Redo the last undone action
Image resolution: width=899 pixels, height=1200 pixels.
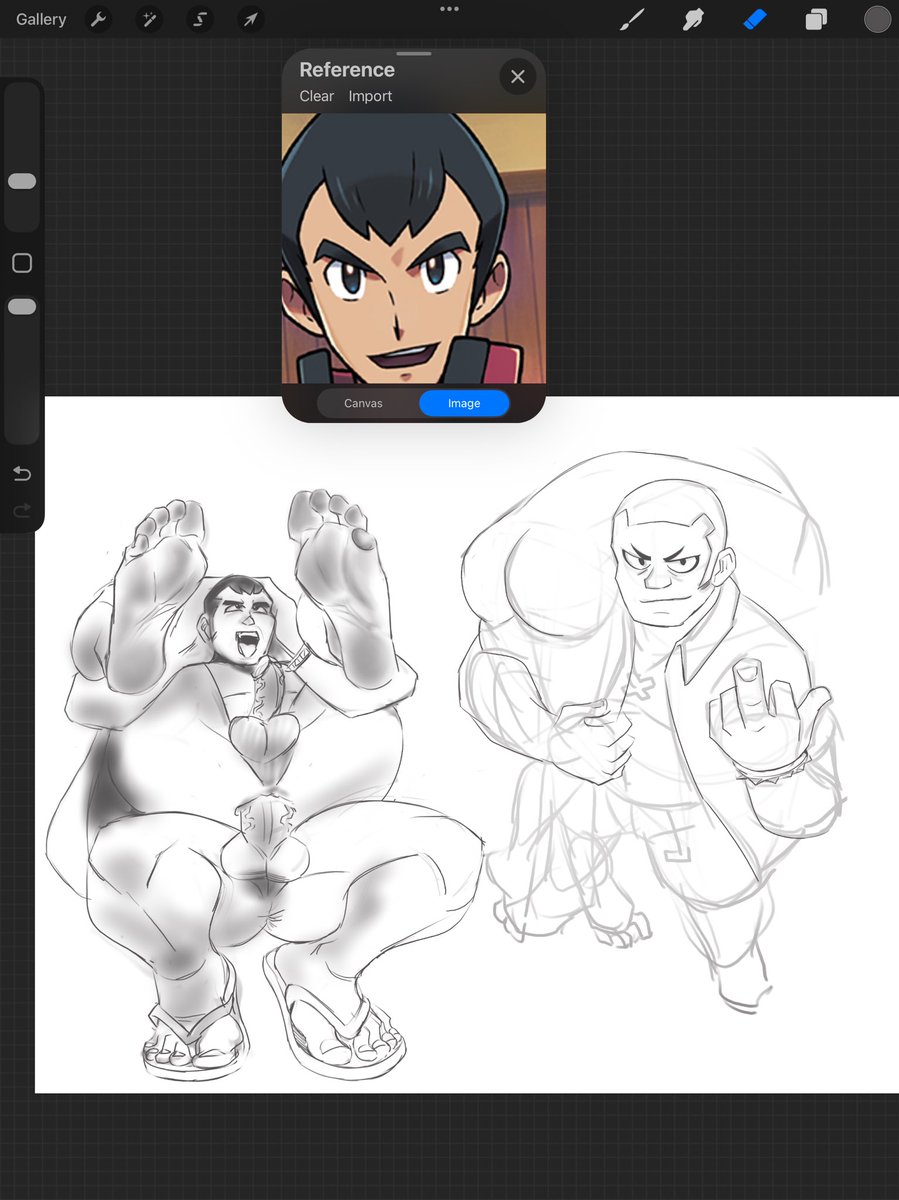22,511
